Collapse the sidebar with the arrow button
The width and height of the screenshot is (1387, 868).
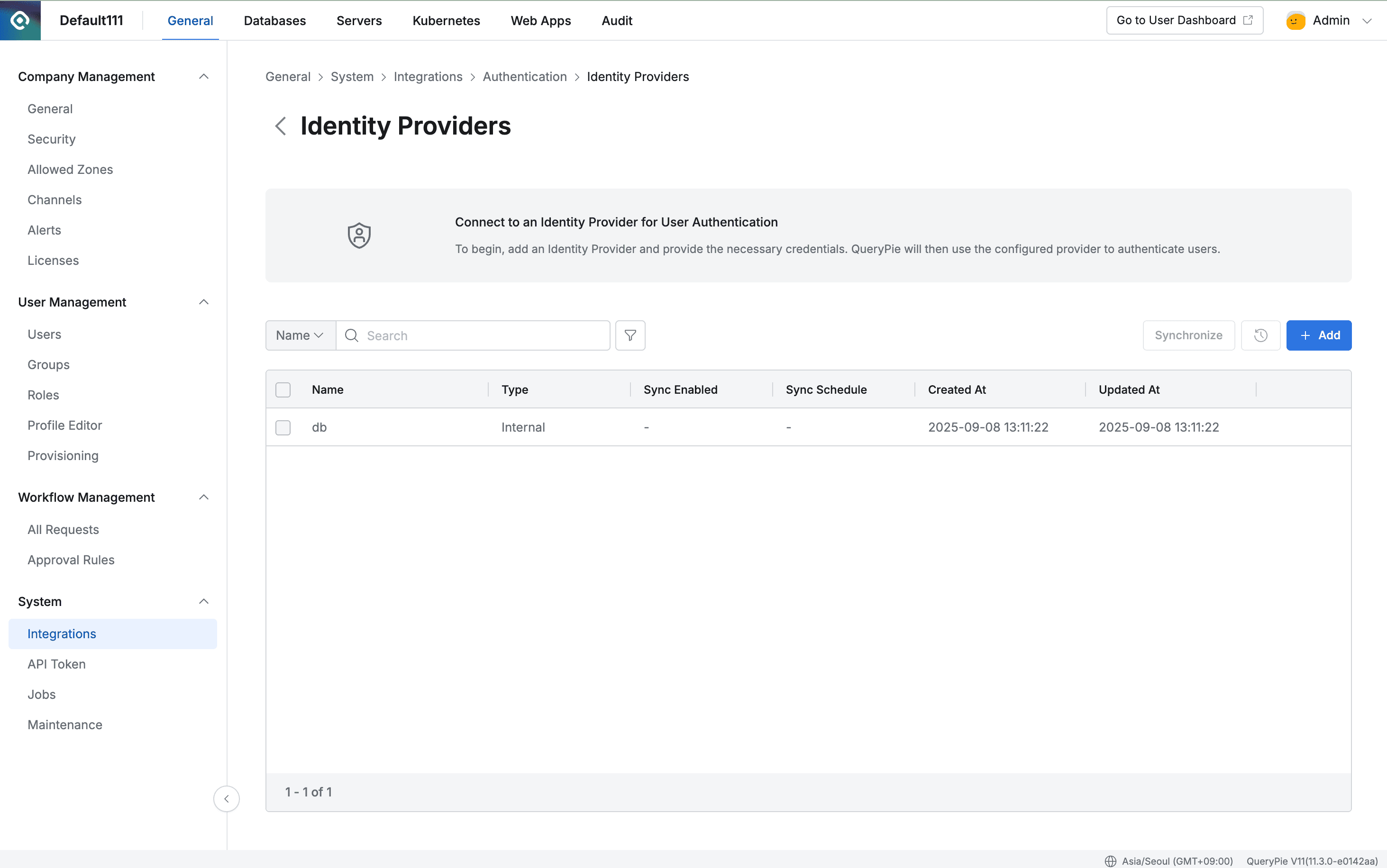coord(226,798)
